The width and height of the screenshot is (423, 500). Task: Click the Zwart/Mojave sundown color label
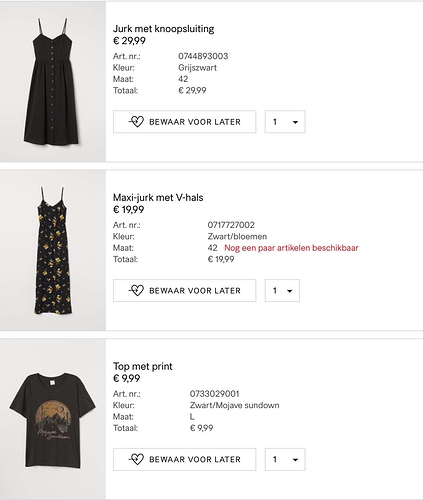[x=235, y=405]
